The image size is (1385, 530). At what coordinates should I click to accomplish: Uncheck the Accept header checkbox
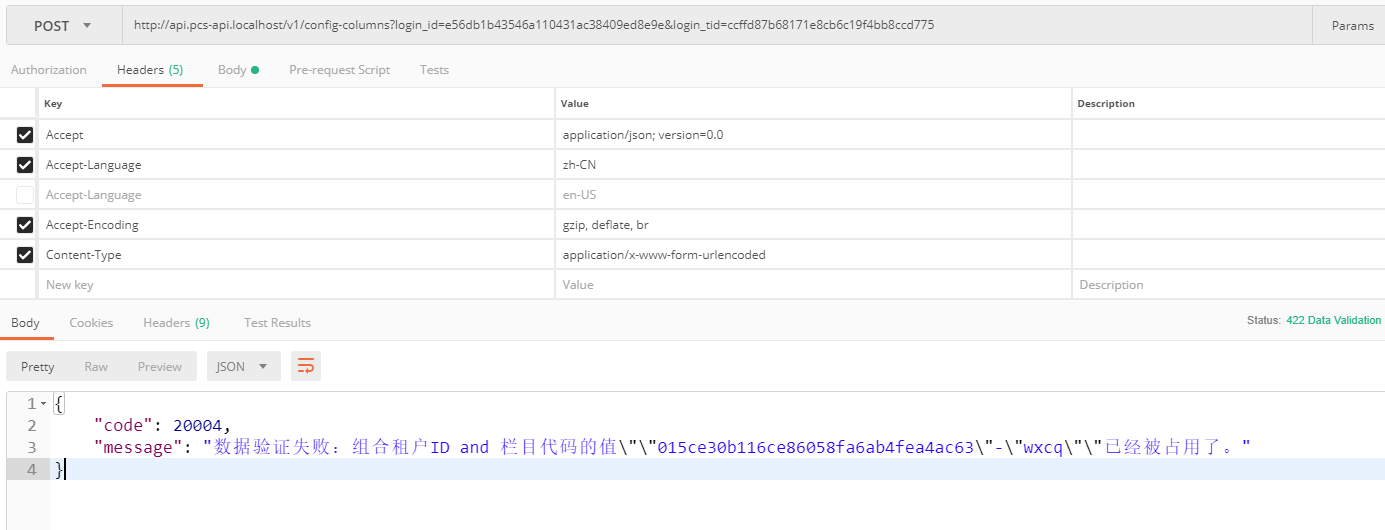pos(25,135)
